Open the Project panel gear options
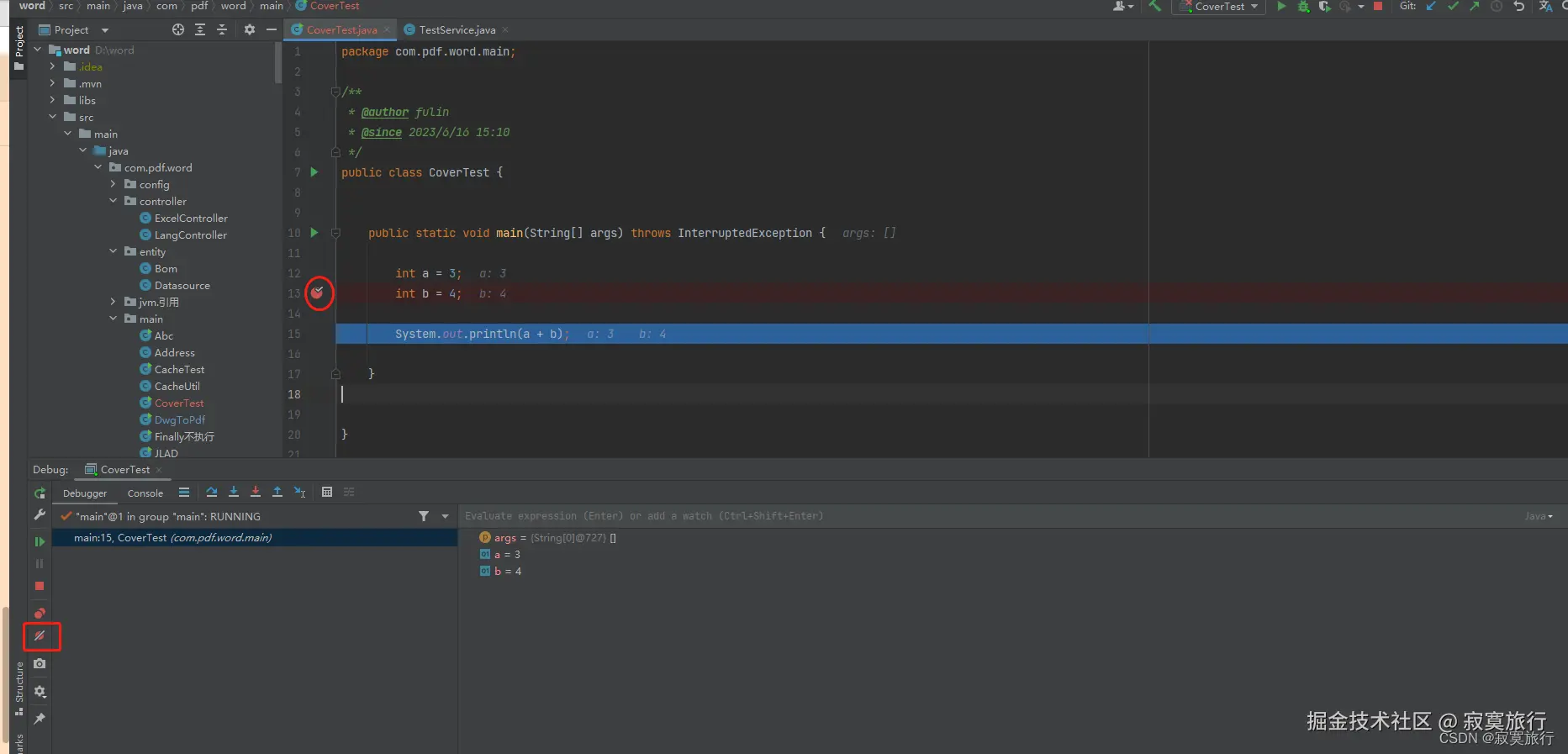 (x=250, y=29)
